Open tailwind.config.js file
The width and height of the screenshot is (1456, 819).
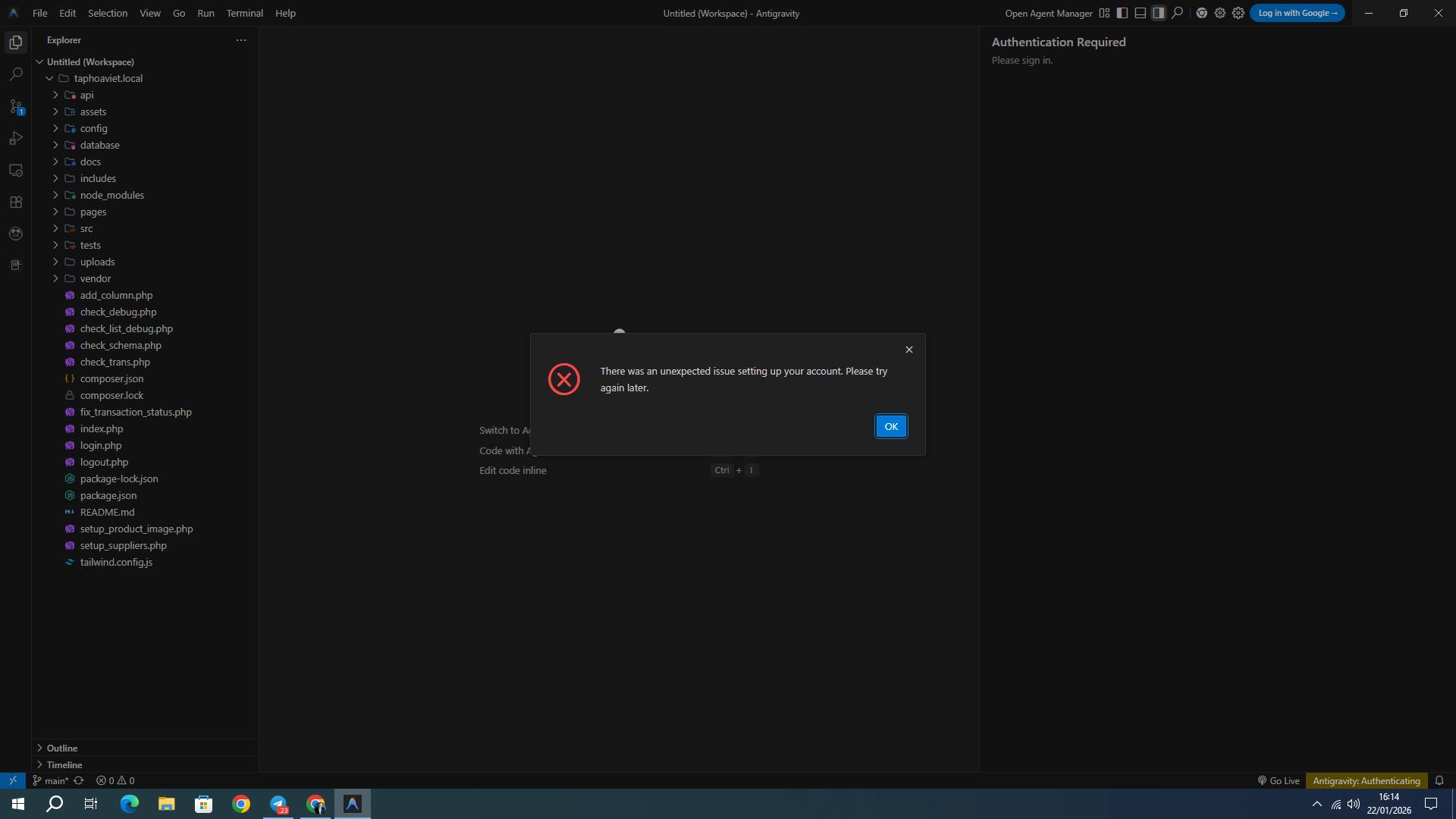pos(116,562)
